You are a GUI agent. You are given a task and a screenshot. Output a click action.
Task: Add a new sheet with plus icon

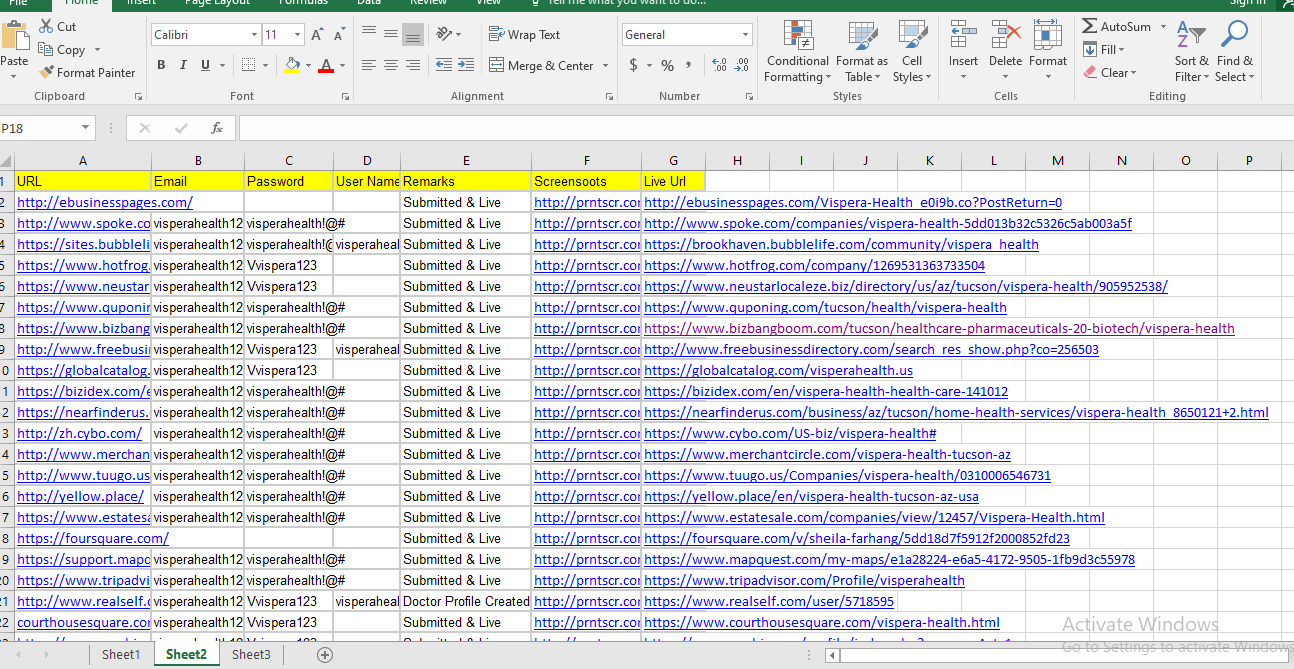[x=325, y=655]
